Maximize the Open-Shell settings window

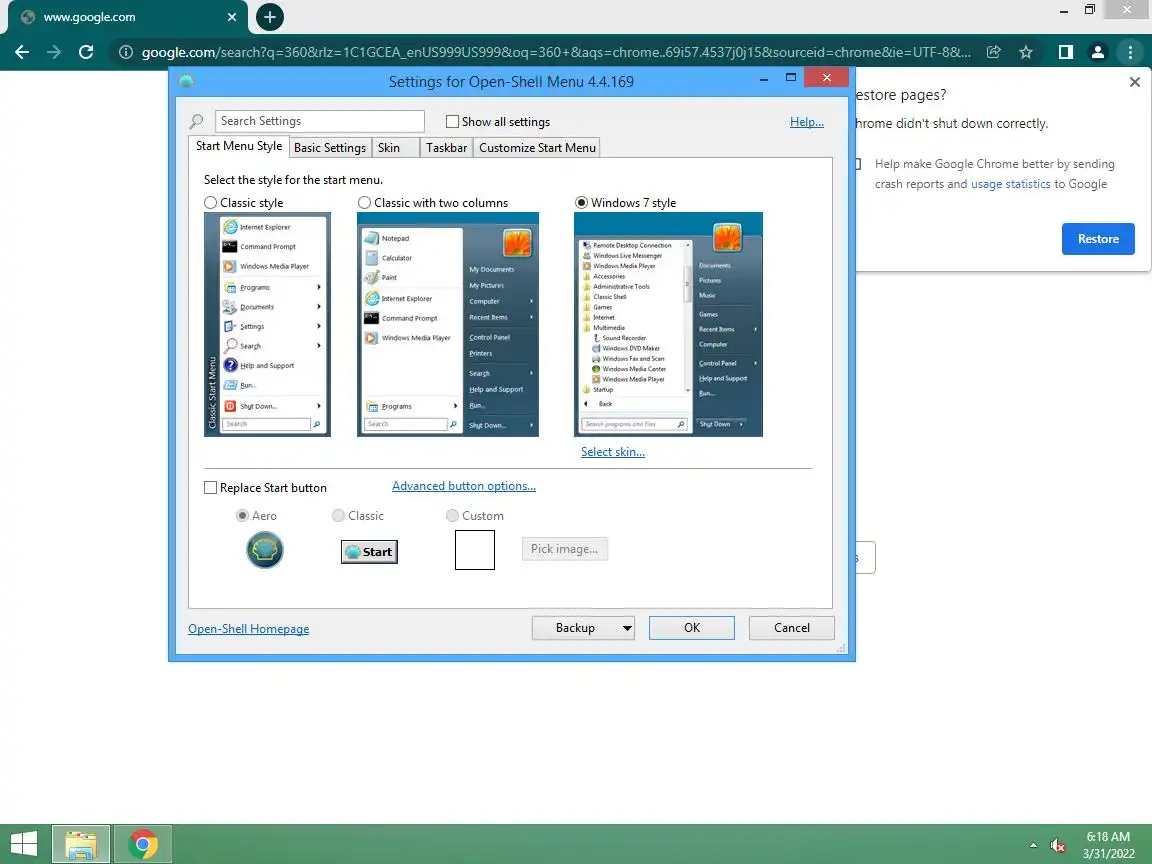point(791,77)
